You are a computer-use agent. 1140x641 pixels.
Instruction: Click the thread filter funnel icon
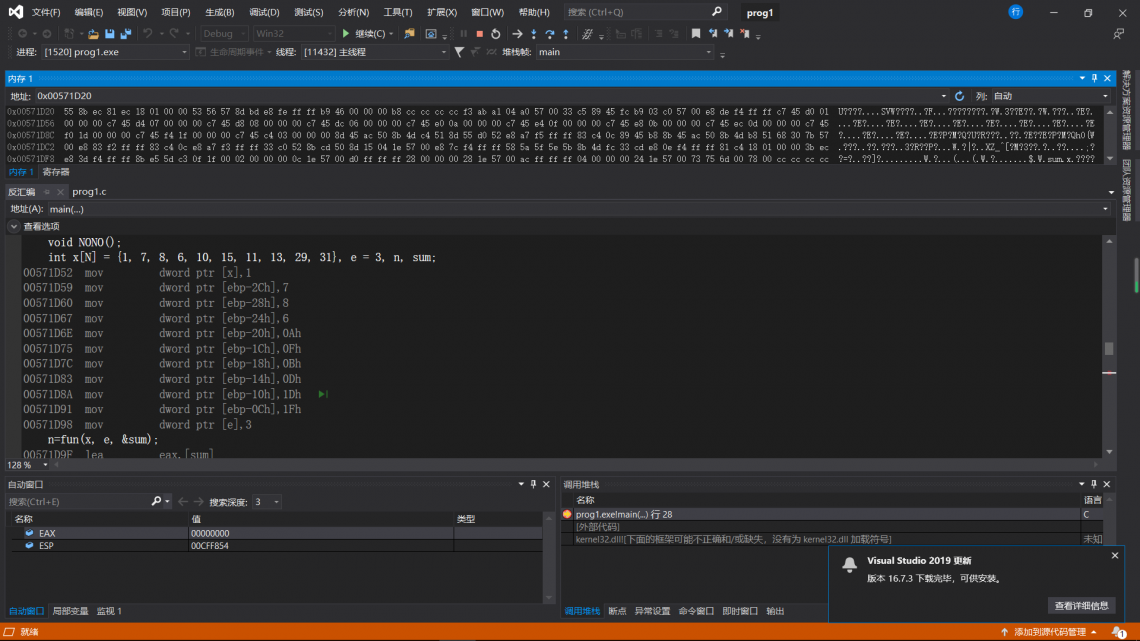click(459, 52)
